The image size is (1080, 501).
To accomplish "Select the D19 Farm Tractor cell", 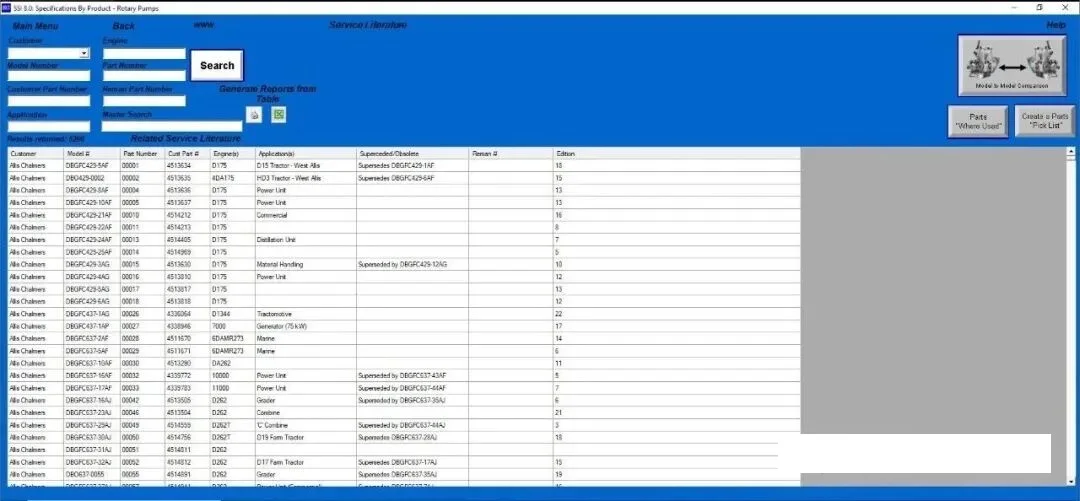I will [x=305, y=438].
